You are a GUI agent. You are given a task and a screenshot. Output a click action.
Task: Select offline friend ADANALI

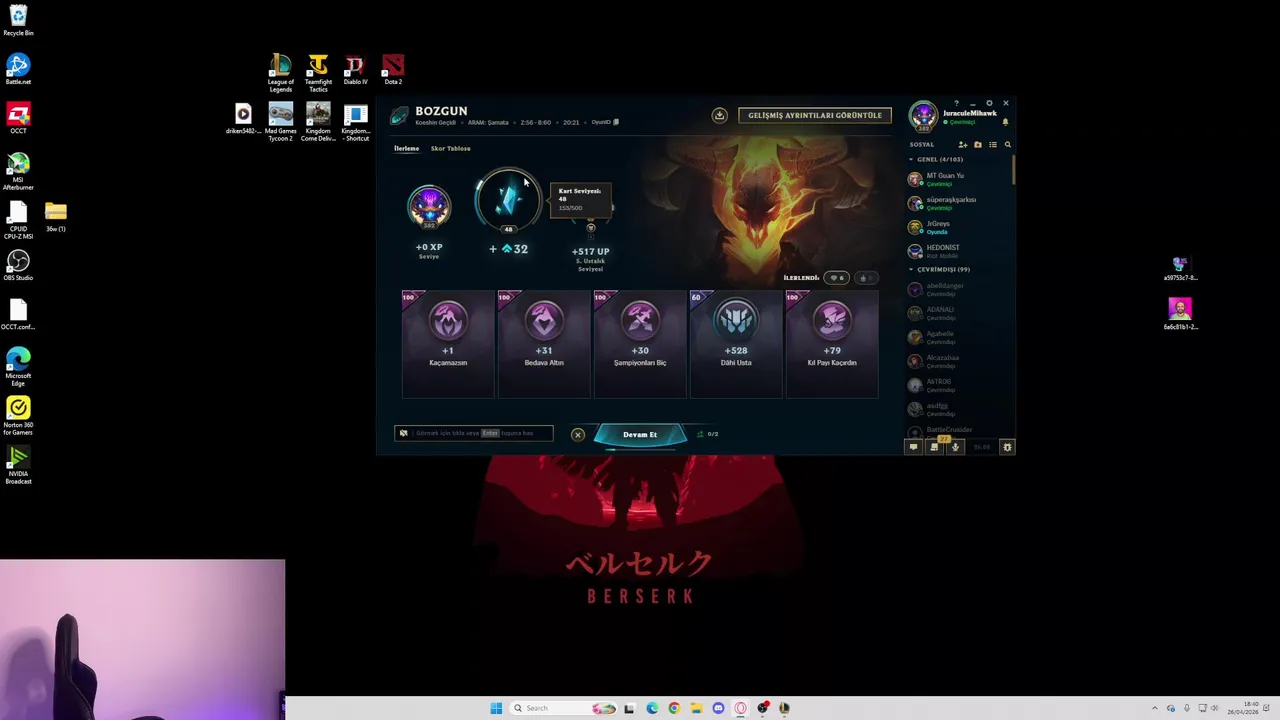pyautogui.click(x=958, y=313)
